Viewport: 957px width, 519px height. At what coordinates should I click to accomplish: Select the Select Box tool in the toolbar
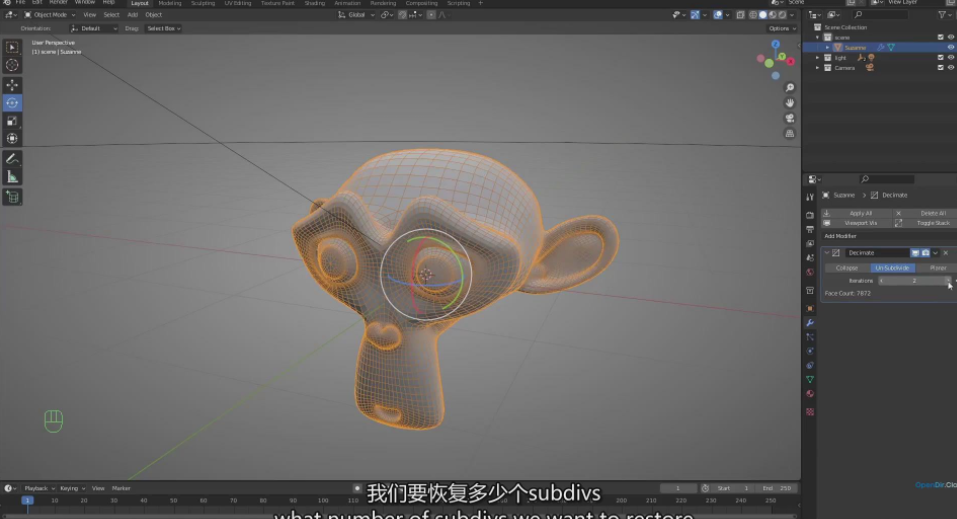[x=12, y=47]
